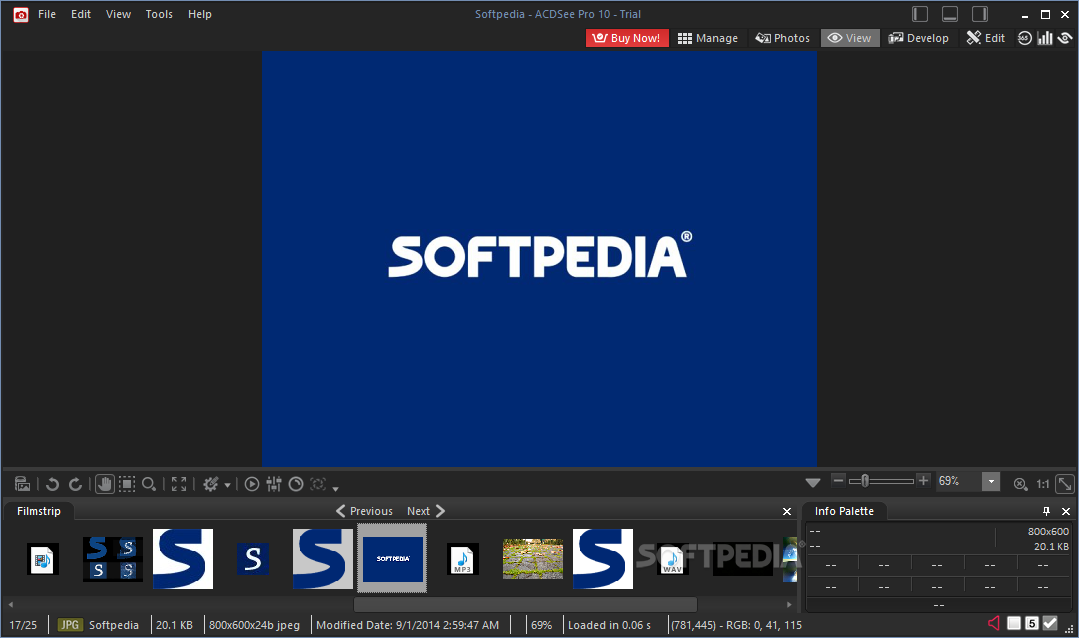Select the highlighted Softpedia logo thumbnail
This screenshot has width=1079, height=638.
392,558
